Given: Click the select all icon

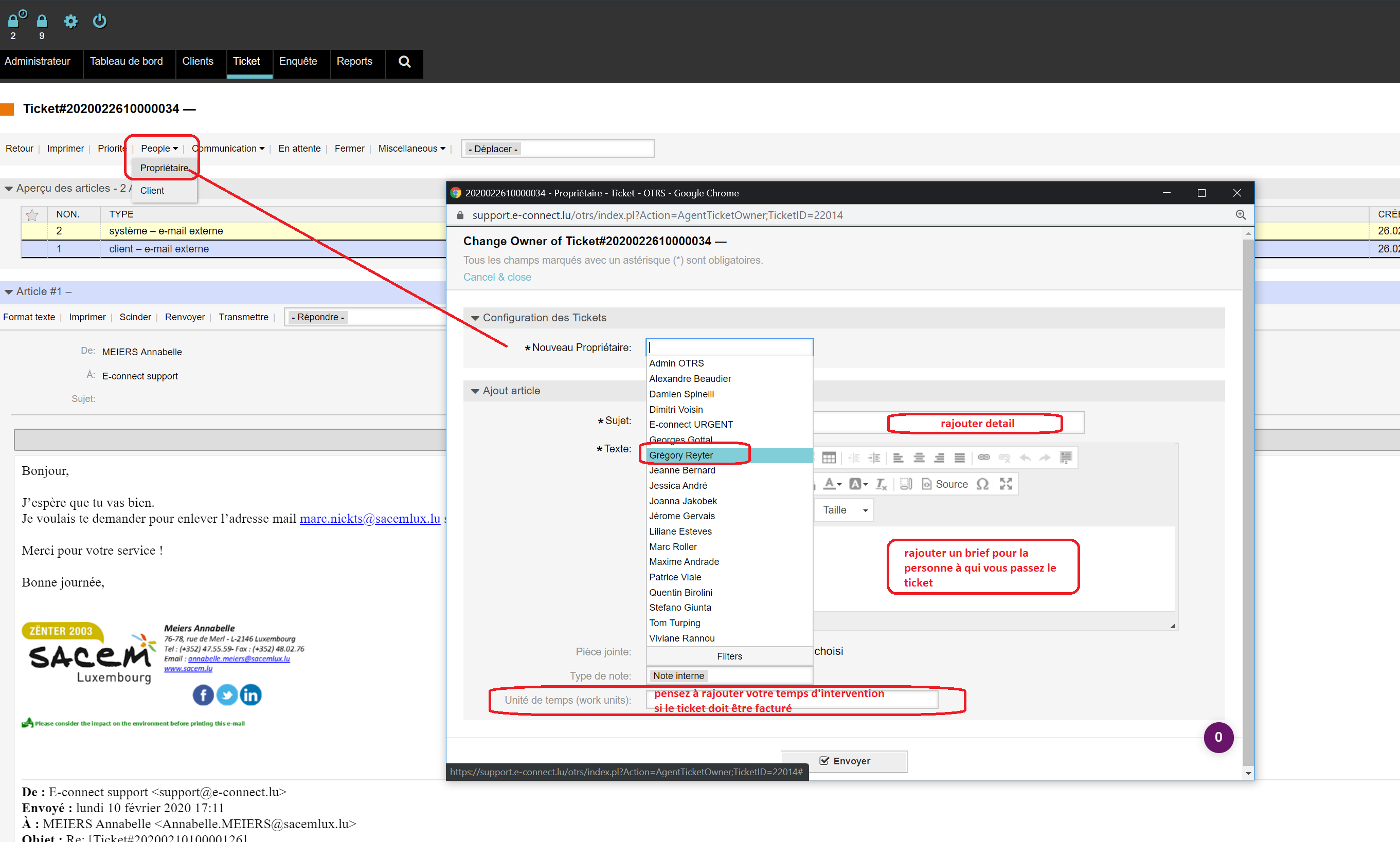Looking at the screenshot, I should (906, 484).
